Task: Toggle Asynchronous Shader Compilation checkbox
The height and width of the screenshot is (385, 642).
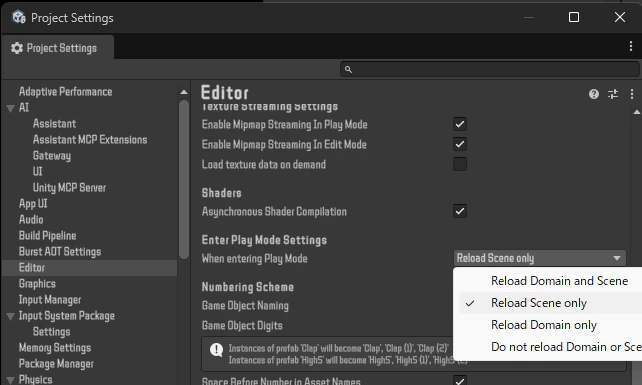Action: pyautogui.click(x=460, y=211)
